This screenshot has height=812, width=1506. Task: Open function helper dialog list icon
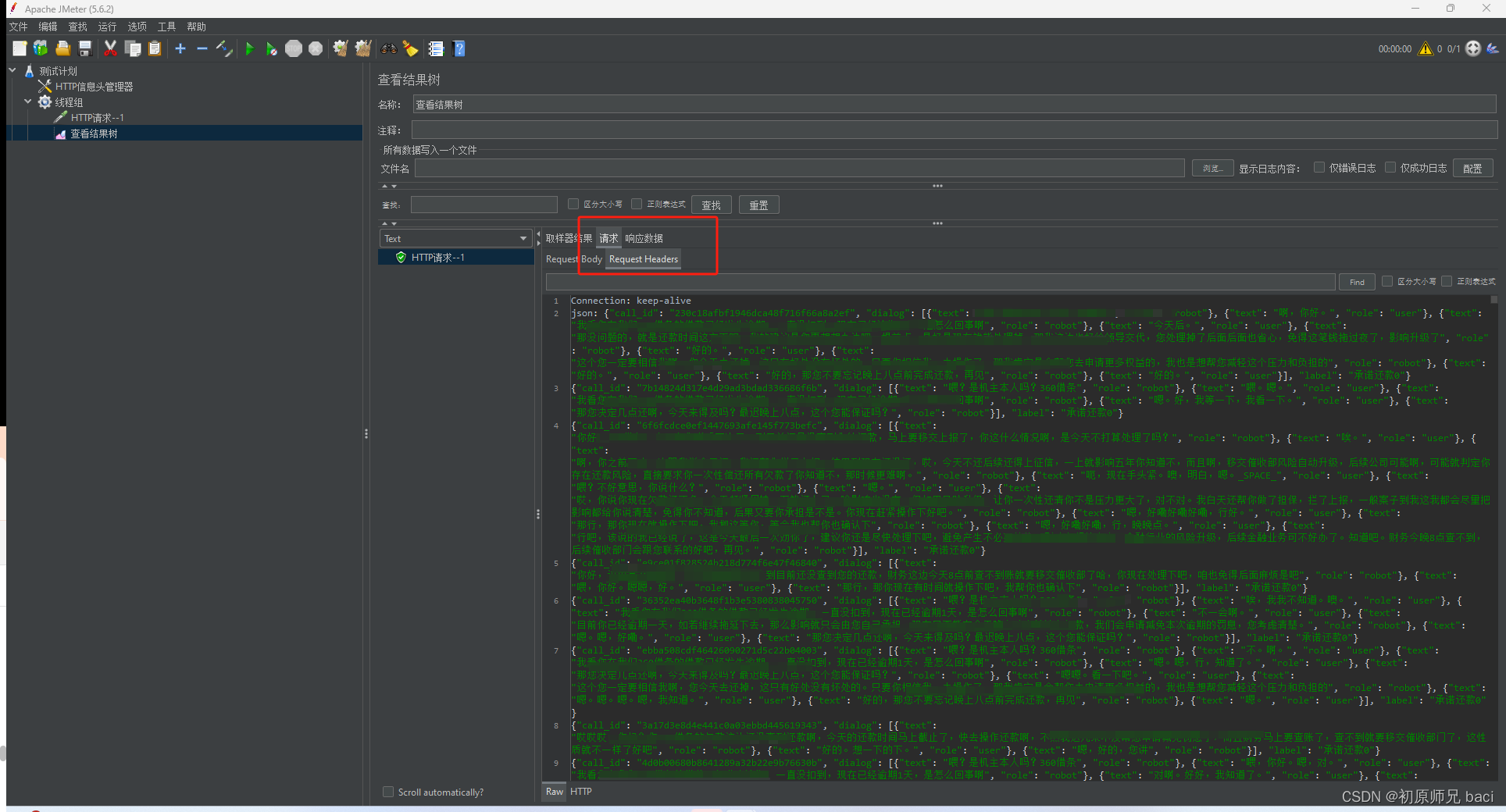436,48
